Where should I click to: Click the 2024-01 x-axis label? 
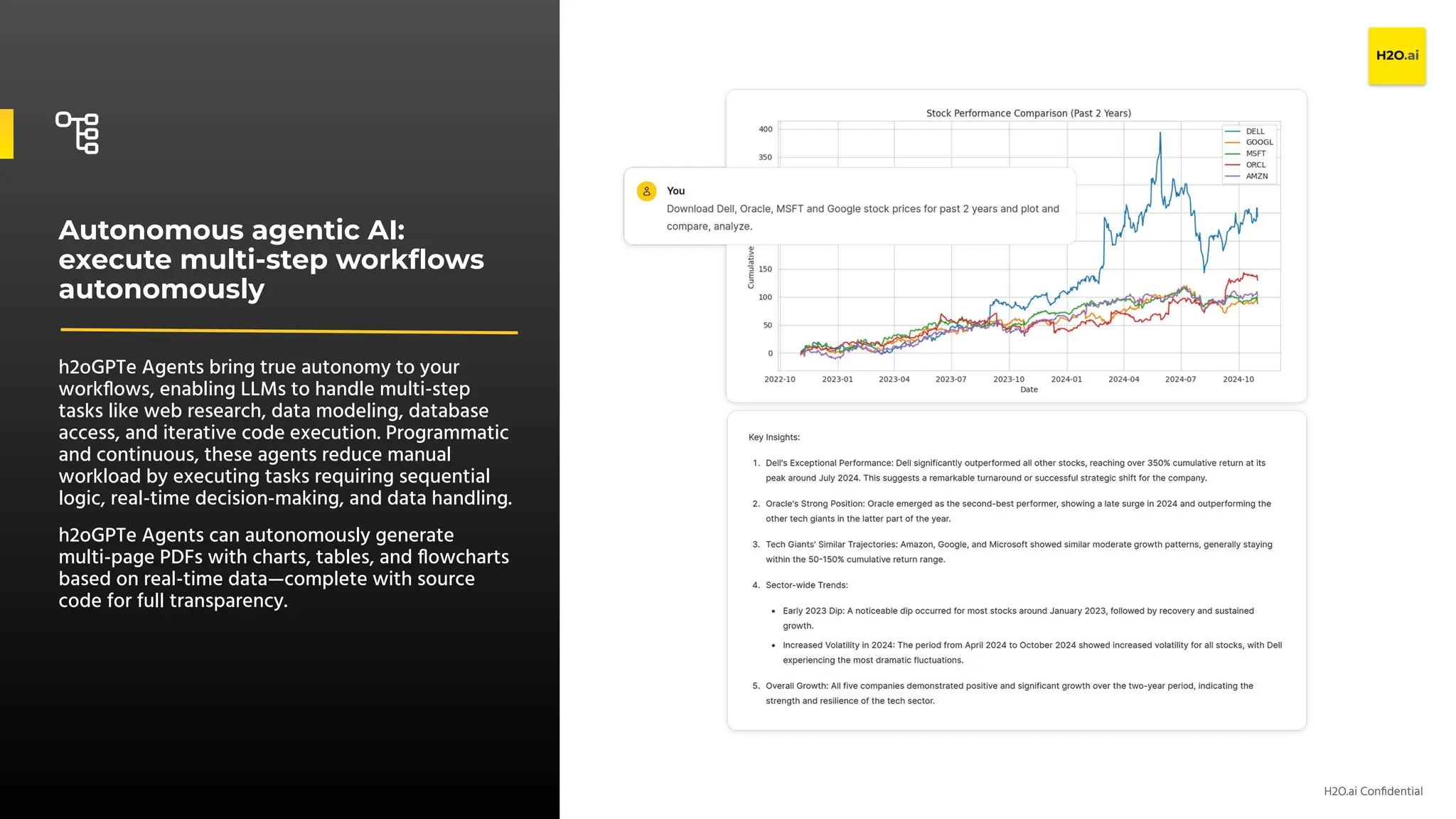[1066, 380]
